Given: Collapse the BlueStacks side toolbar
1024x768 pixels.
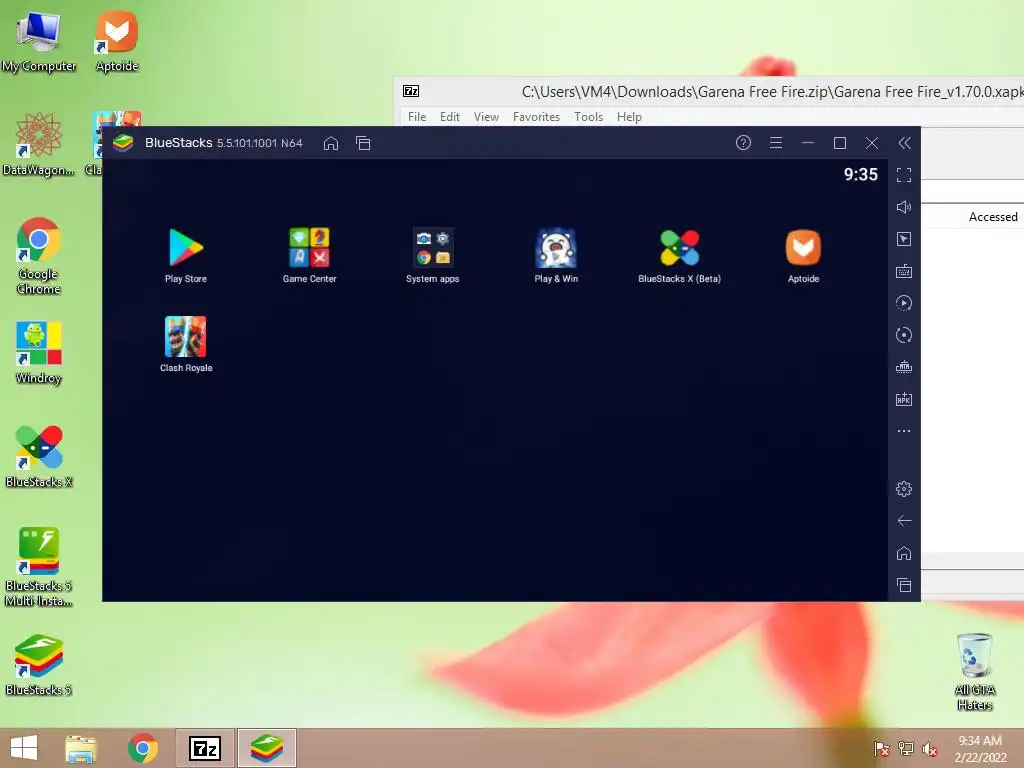Looking at the screenshot, I should coord(904,143).
